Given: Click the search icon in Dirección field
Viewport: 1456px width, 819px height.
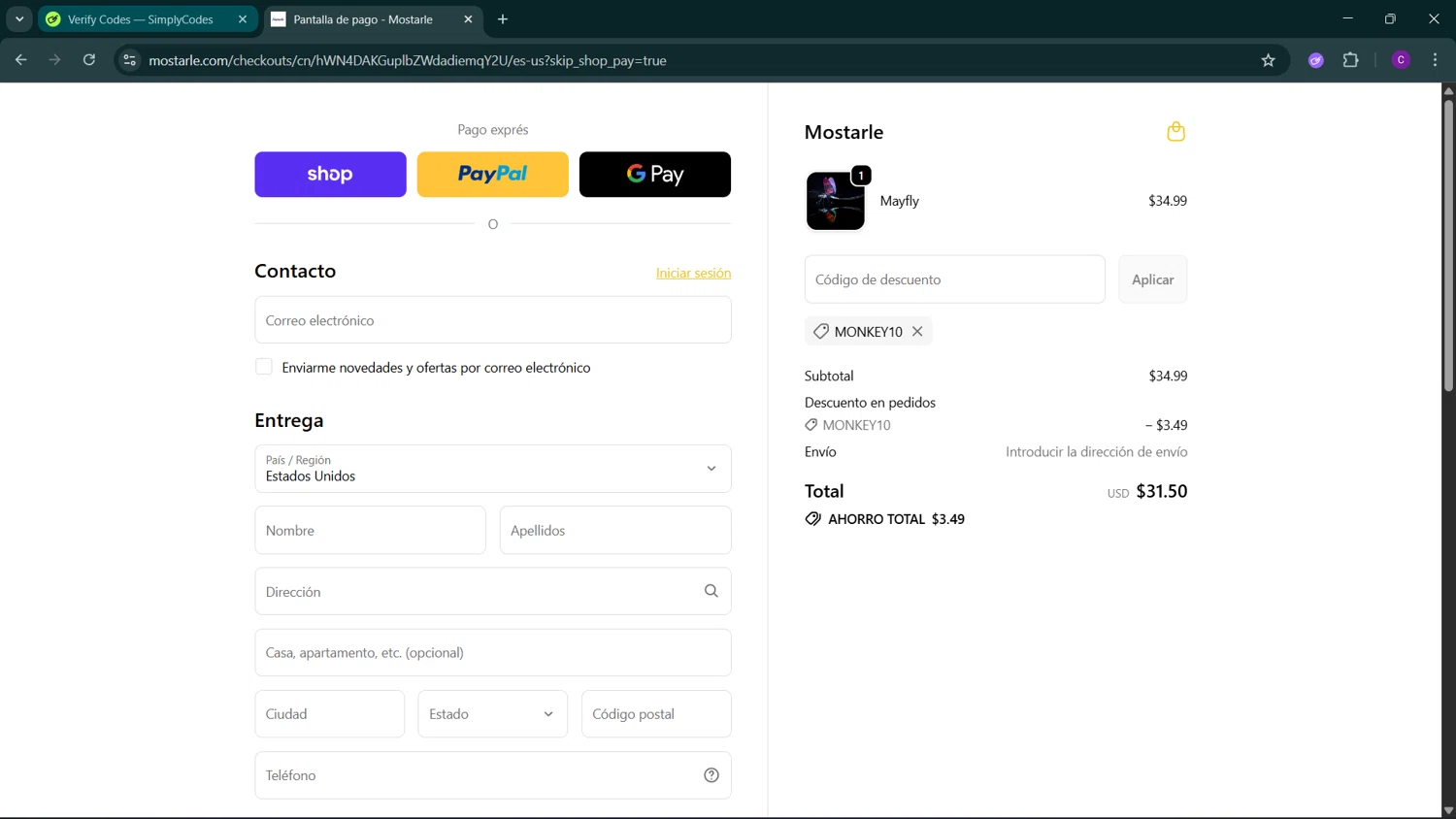Looking at the screenshot, I should tap(711, 591).
